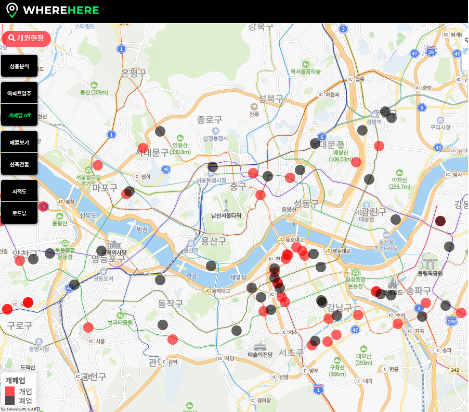
Task: Click the 대모산 mountain icon
Action: (363, 349)
